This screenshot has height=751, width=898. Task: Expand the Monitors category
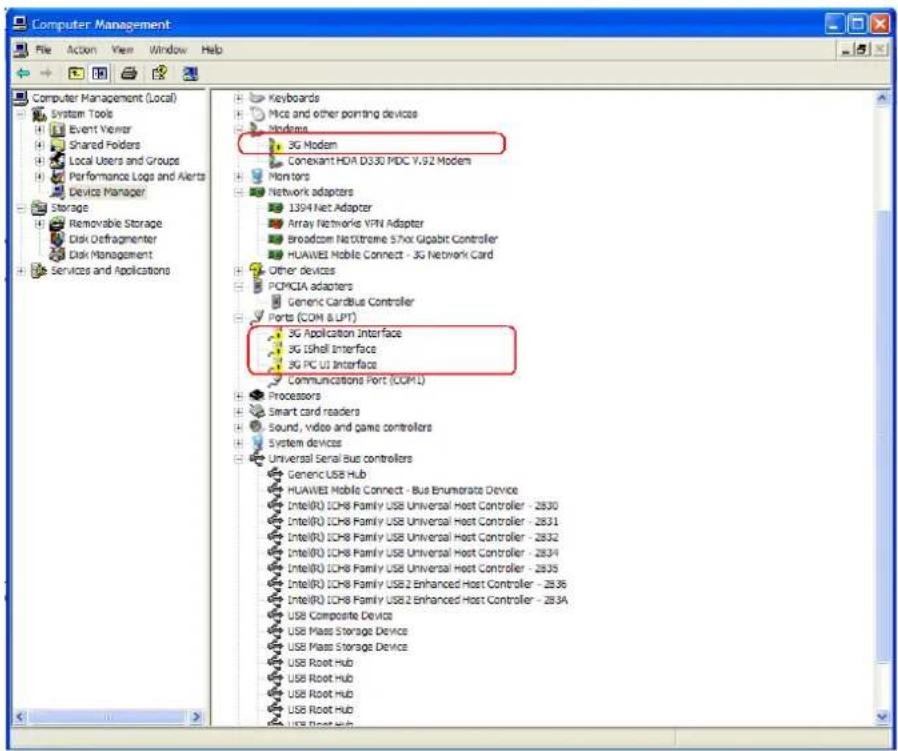(239, 176)
